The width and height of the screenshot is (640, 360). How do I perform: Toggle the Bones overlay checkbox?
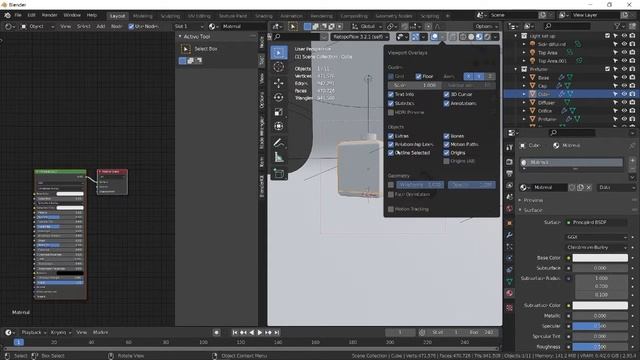point(447,136)
